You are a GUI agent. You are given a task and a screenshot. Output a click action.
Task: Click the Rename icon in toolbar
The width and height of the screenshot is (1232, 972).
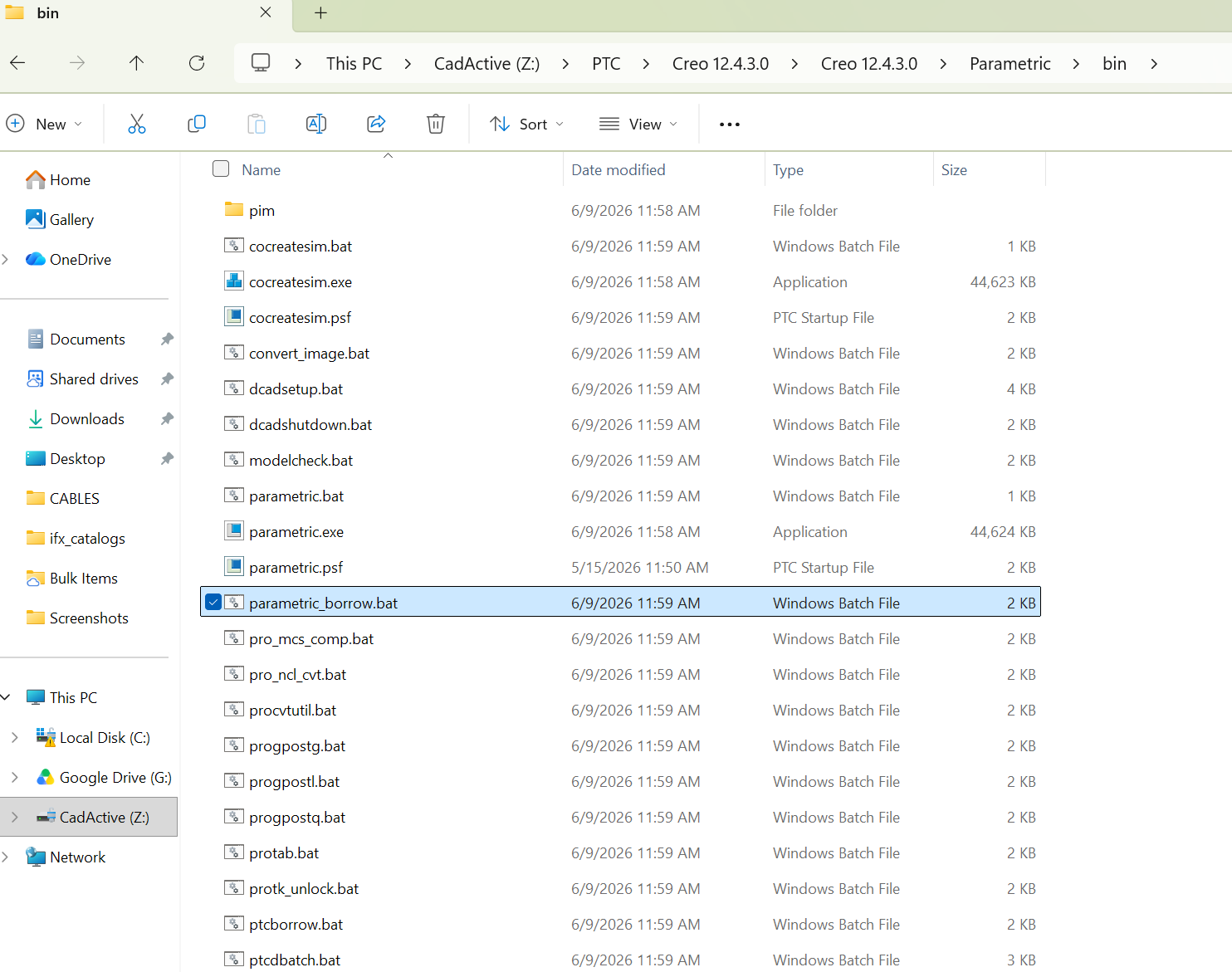tap(316, 124)
